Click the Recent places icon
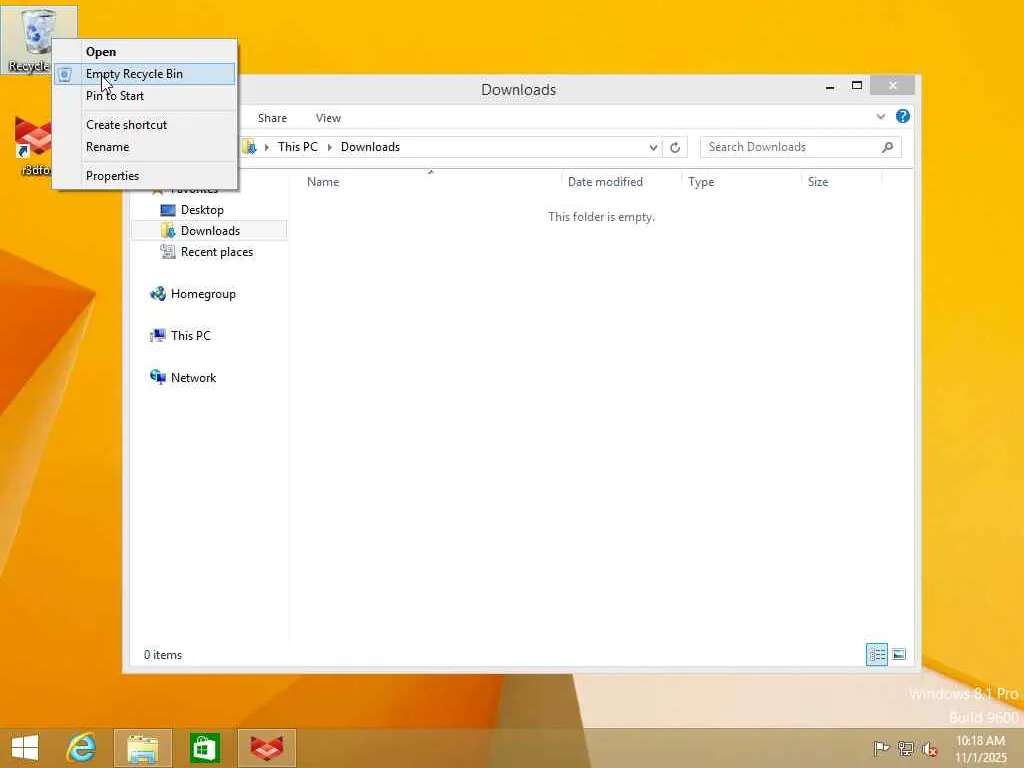This screenshot has width=1024, height=768. point(168,251)
